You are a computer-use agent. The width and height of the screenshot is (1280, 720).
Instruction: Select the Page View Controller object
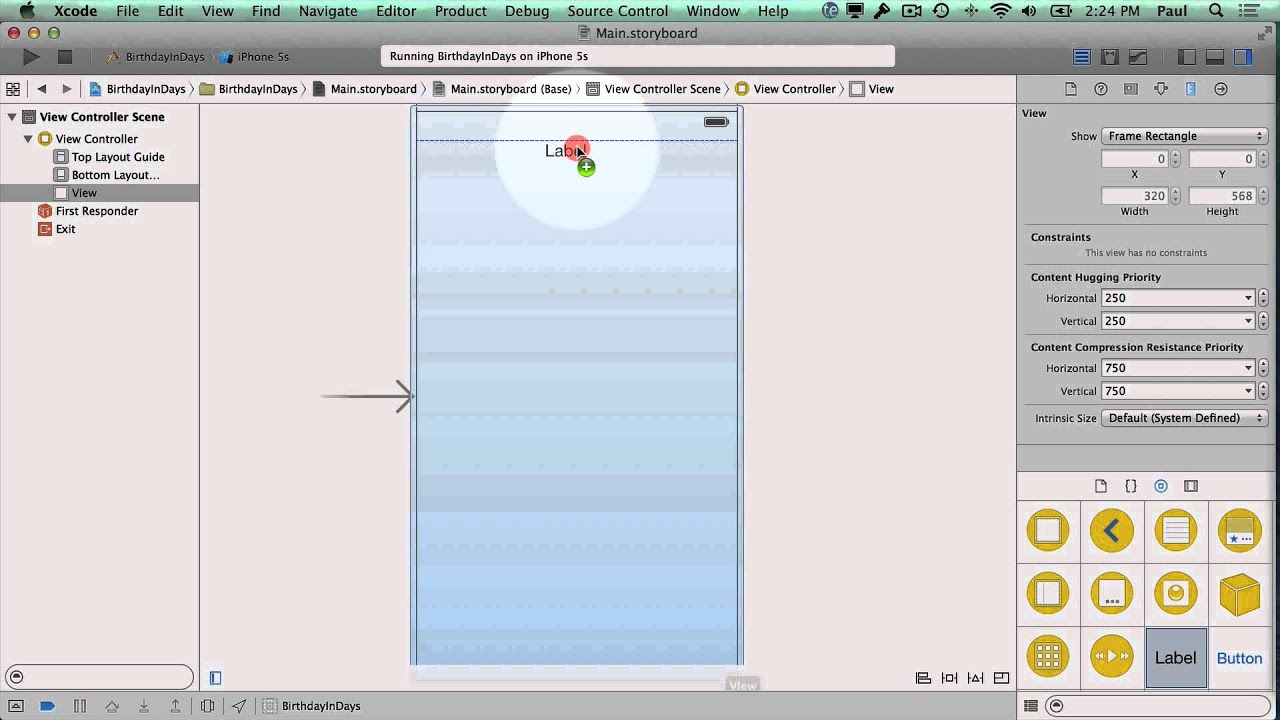tap(1112, 594)
